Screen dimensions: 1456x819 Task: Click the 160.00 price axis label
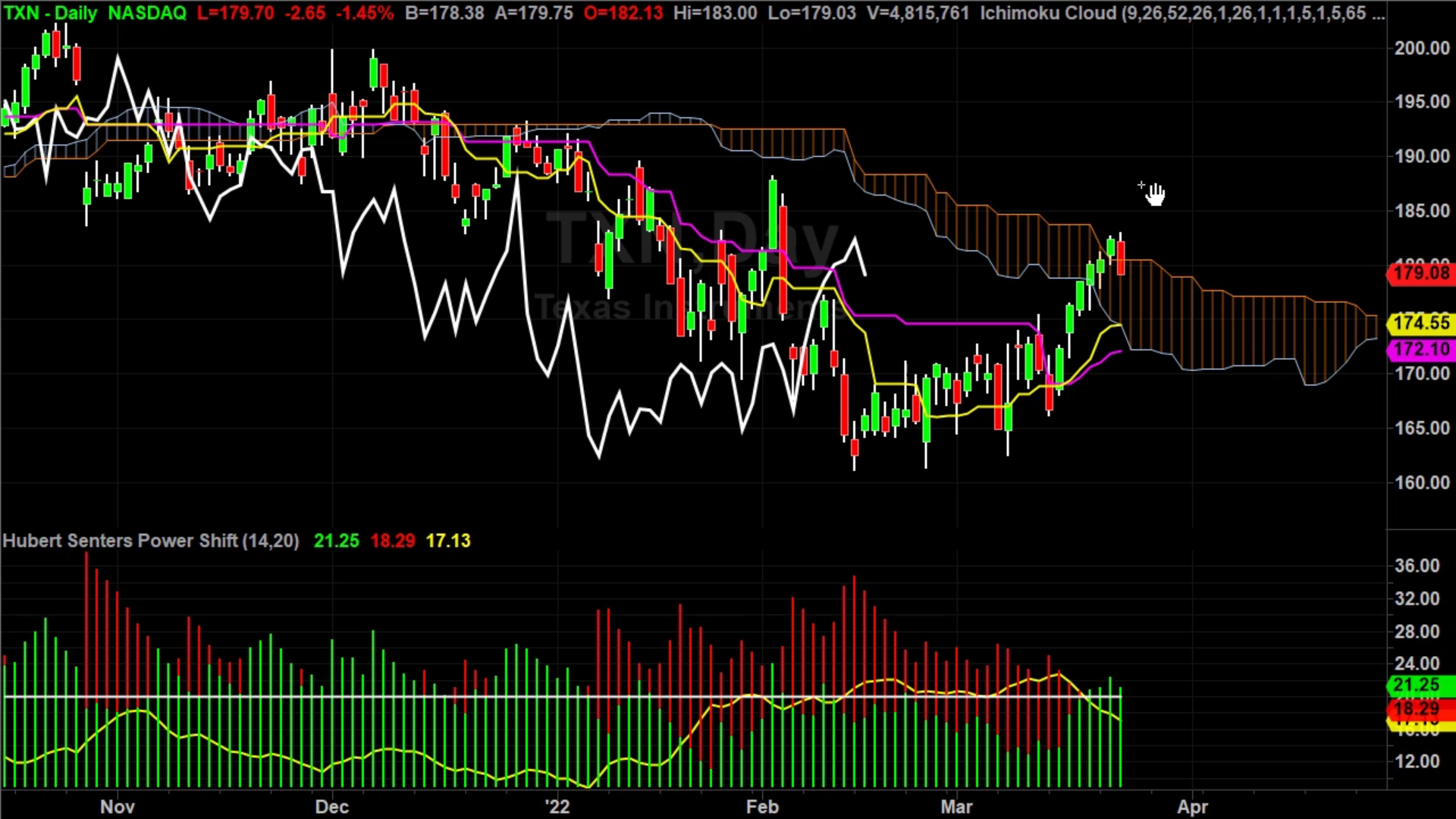[x=1422, y=482]
